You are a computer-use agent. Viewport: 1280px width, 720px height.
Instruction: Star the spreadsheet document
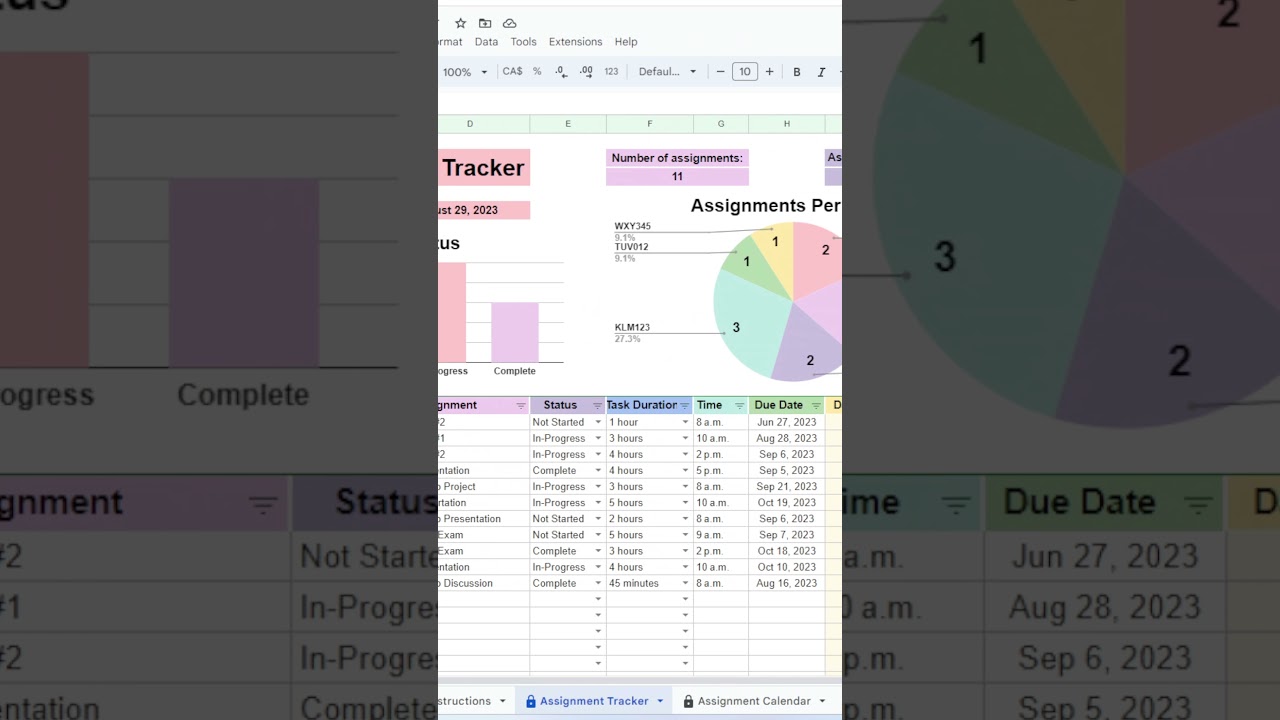[x=461, y=23]
